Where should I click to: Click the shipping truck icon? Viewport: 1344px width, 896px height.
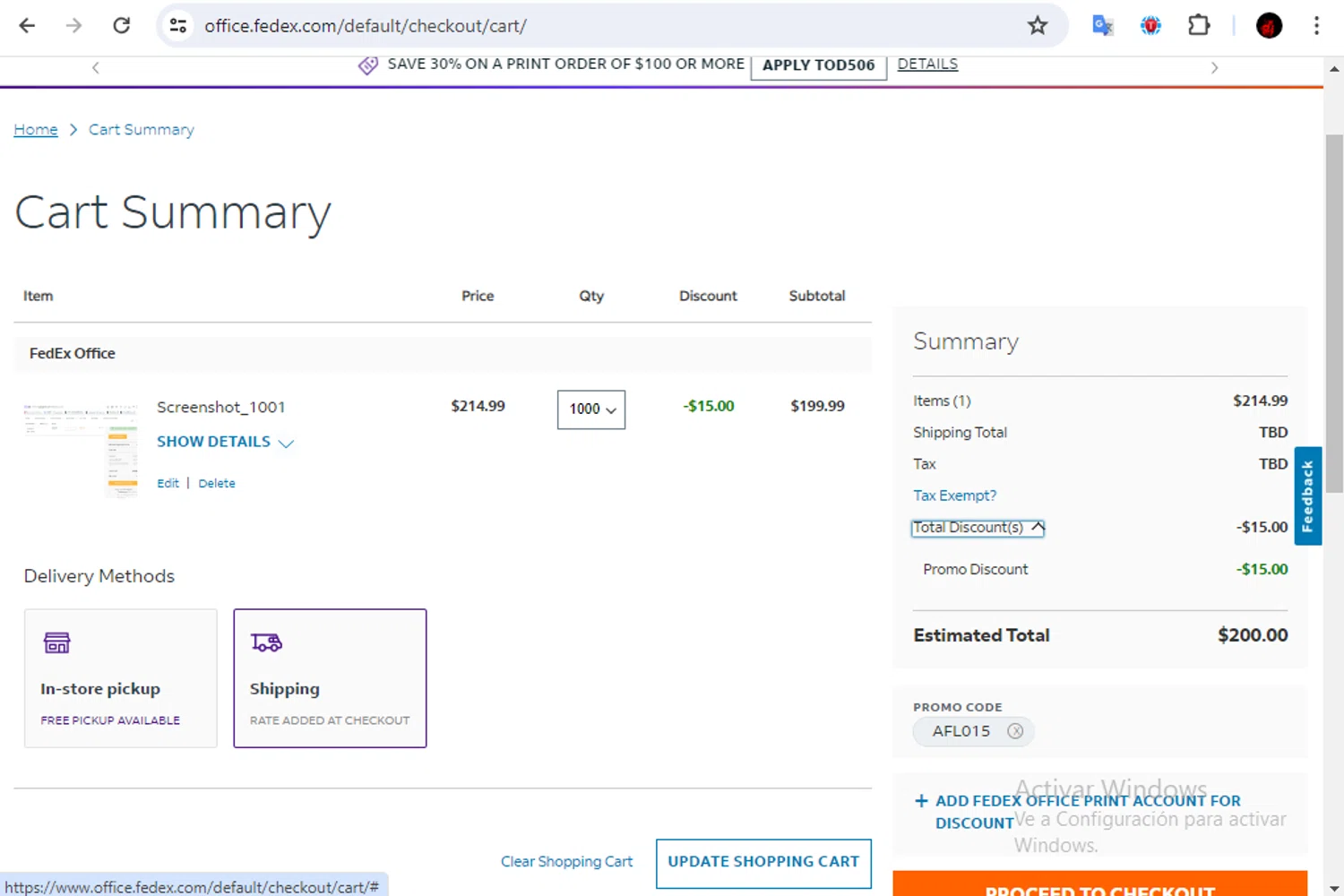(266, 642)
